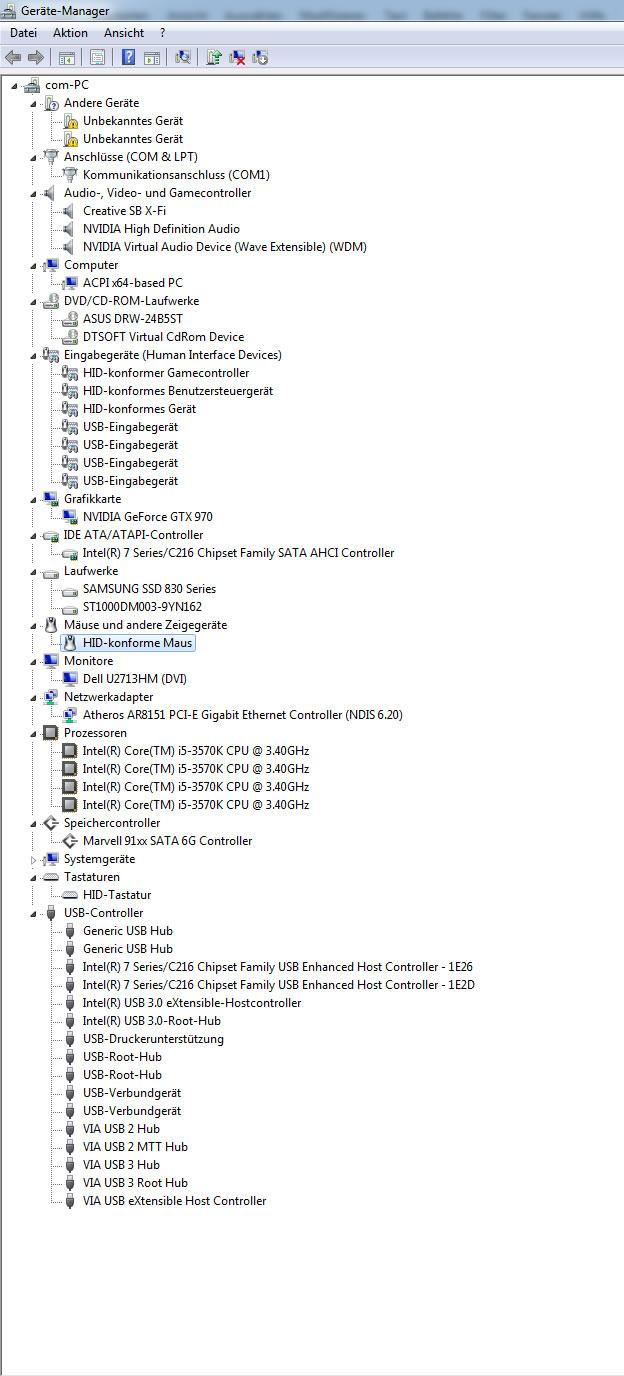624x1376 pixels.
Task: Select ACPI x64-based PC
Action: pyautogui.click(x=133, y=283)
